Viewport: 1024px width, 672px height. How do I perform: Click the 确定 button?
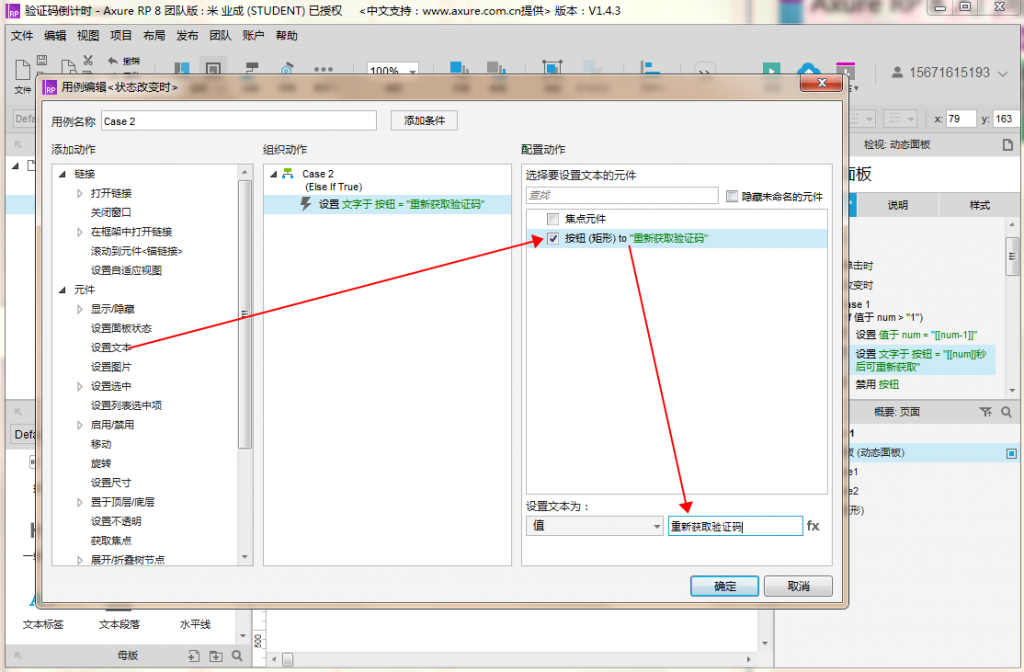(724, 586)
